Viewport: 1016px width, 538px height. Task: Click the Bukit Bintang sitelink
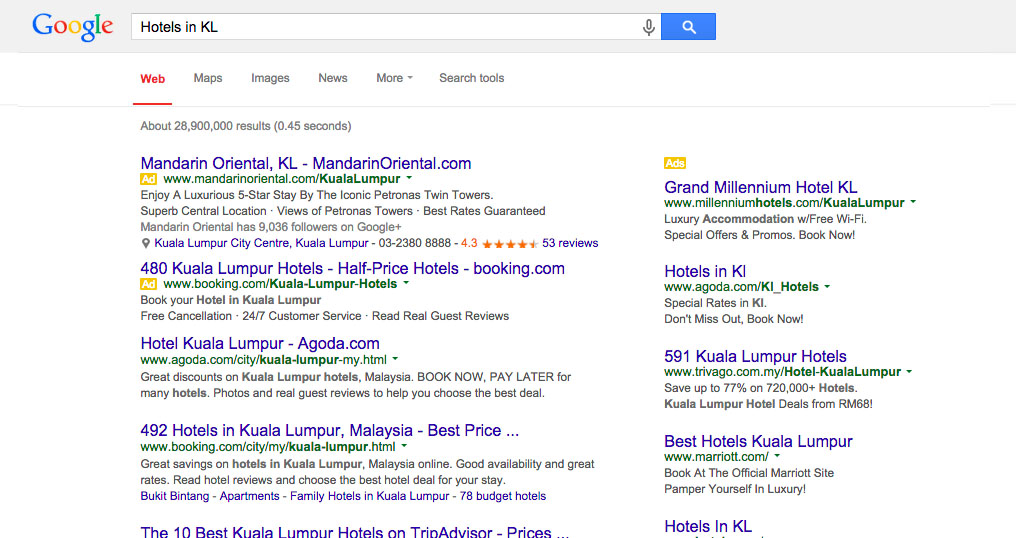[x=175, y=496]
